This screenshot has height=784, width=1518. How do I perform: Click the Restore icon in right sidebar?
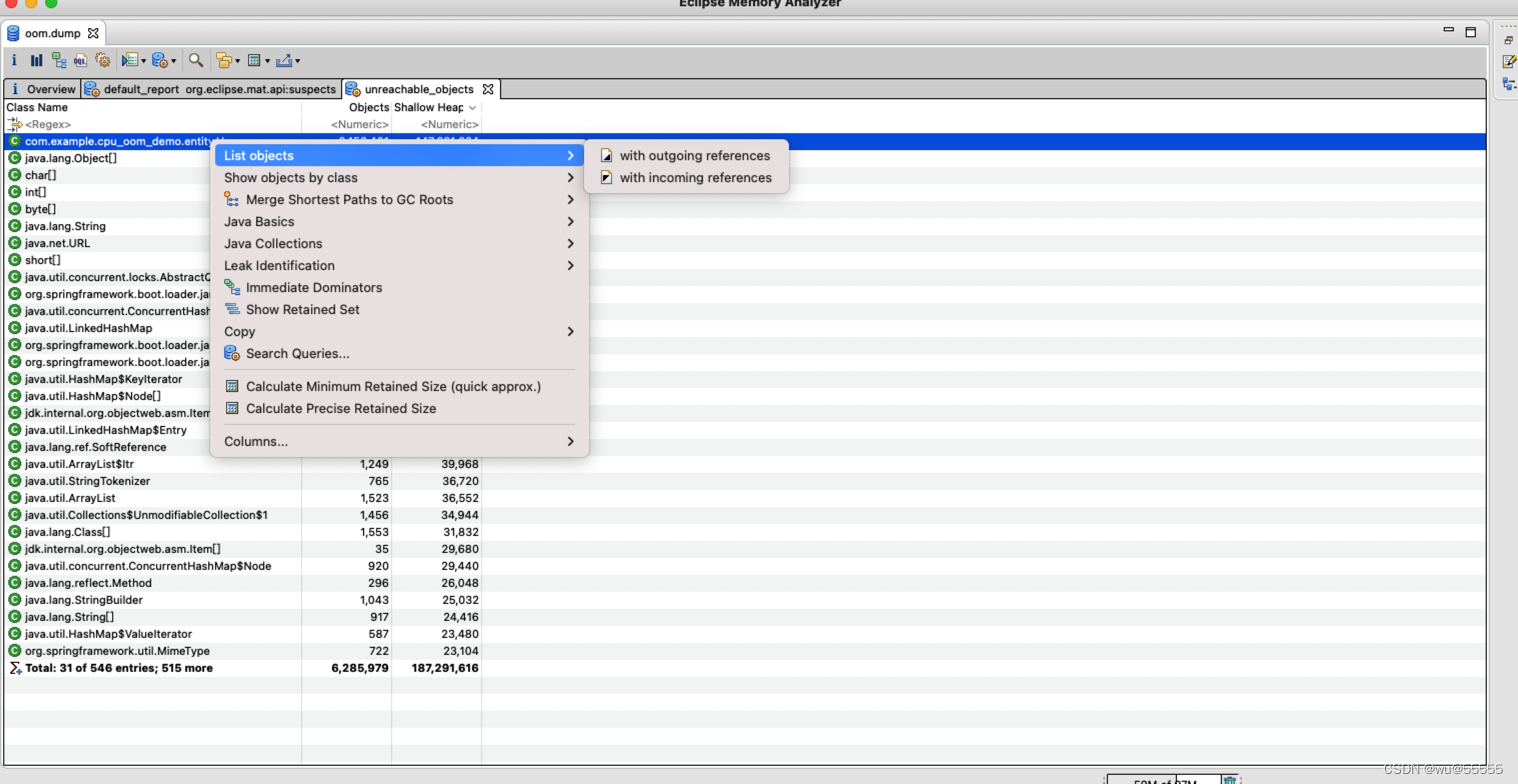coord(1509,40)
